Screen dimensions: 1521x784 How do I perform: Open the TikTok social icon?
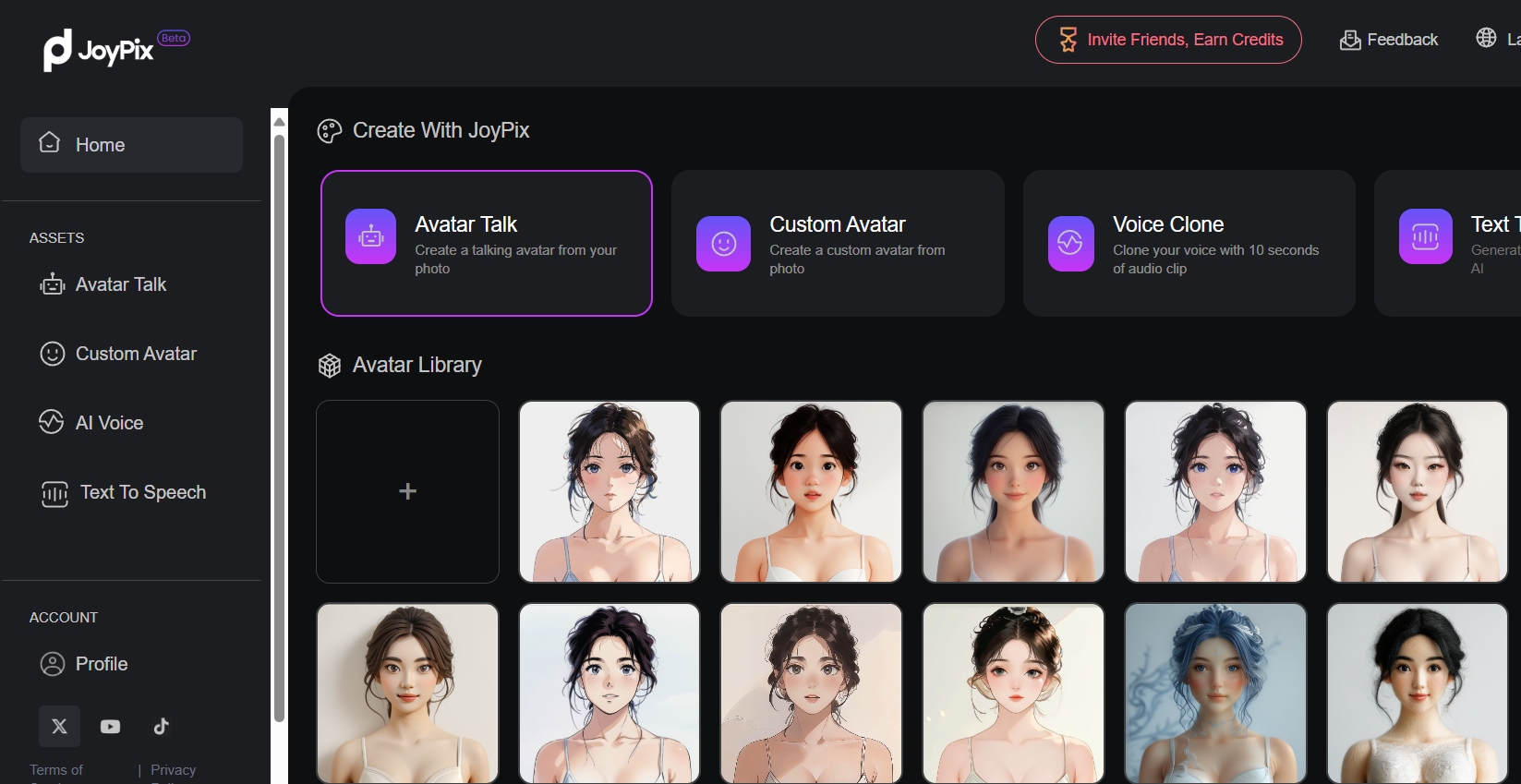pos(162,727)
